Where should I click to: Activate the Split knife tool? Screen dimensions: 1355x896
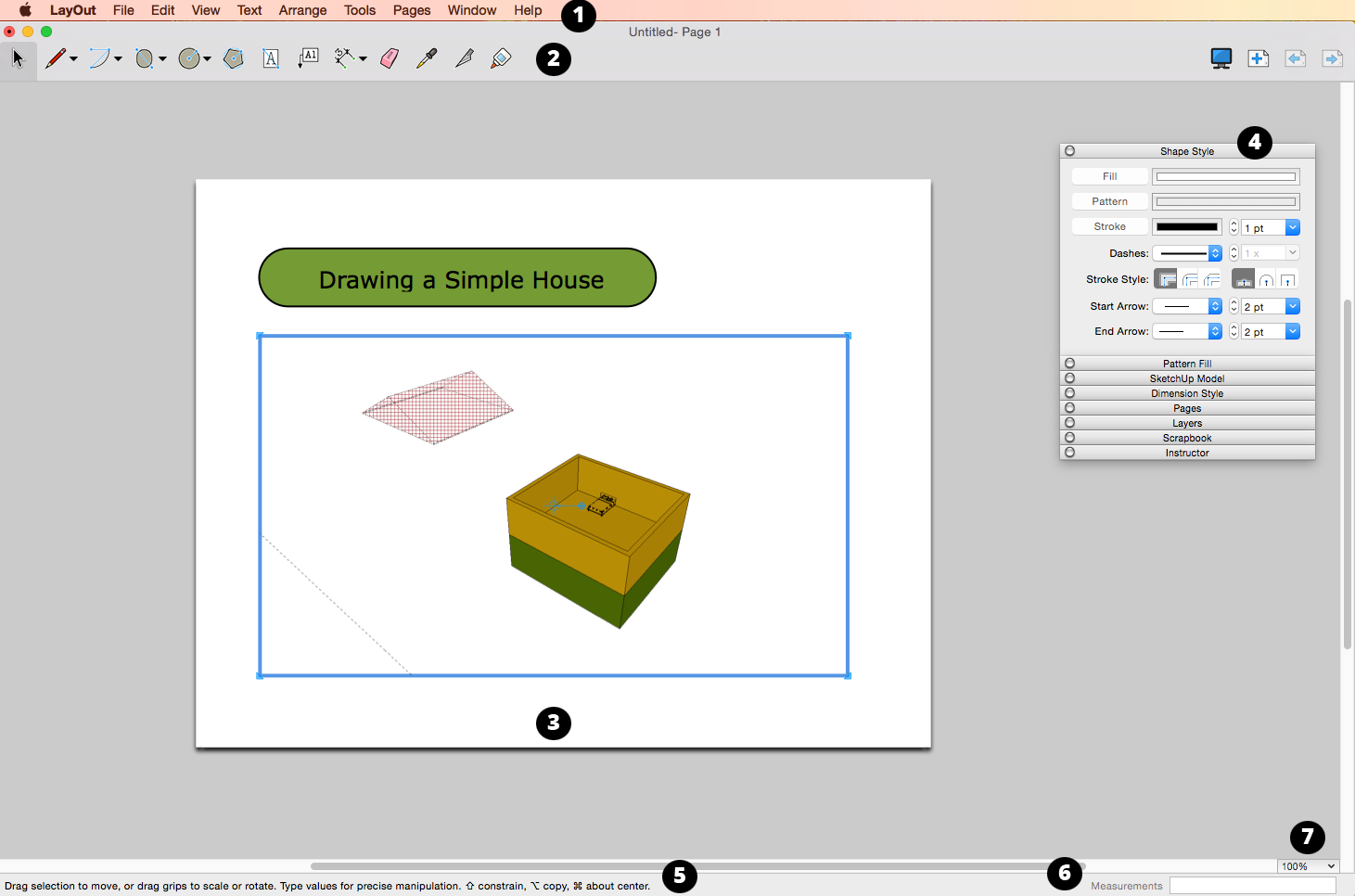464,58
